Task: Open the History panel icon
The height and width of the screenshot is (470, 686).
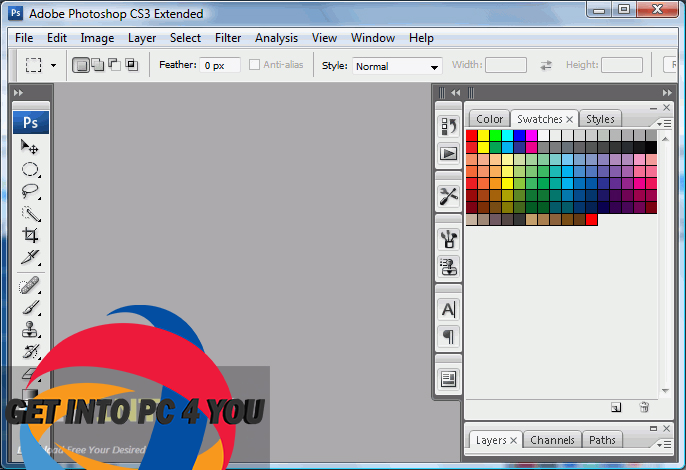Action: tap(448, 126)
